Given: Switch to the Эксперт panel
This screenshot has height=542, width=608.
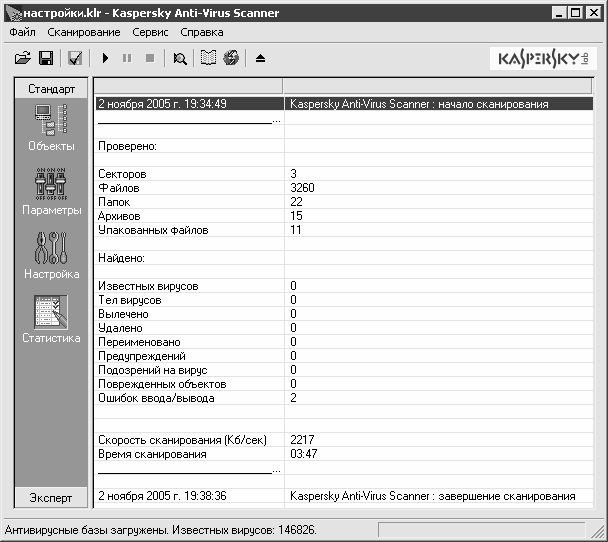Looking at the screenshot, I should point(51,496).
